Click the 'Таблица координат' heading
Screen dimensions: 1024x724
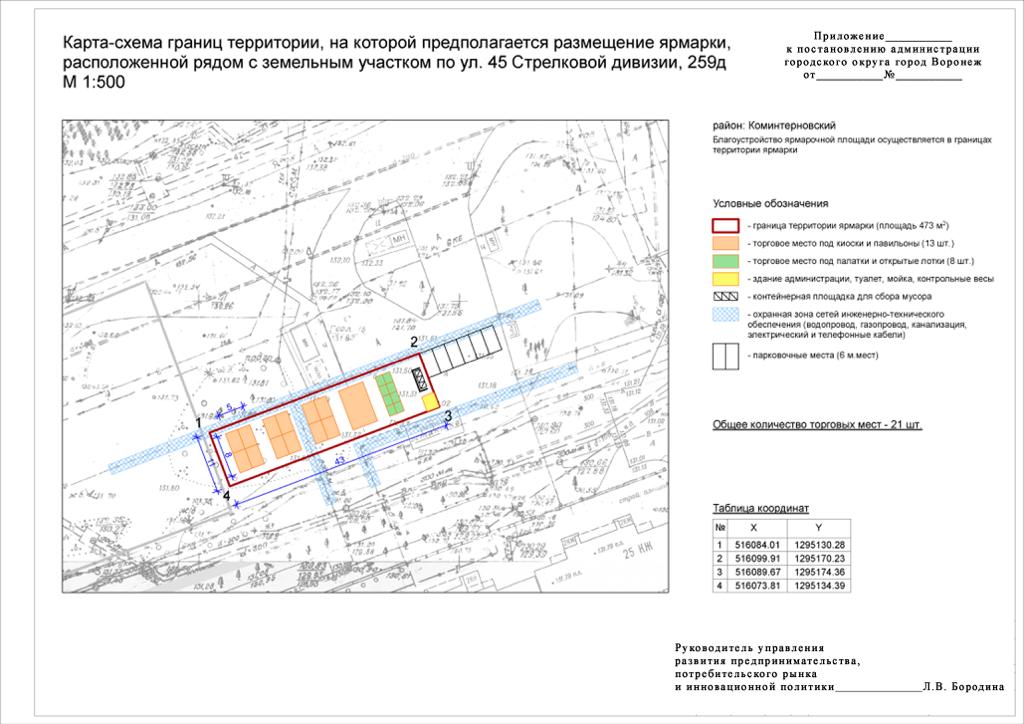[x=760, y=508]
